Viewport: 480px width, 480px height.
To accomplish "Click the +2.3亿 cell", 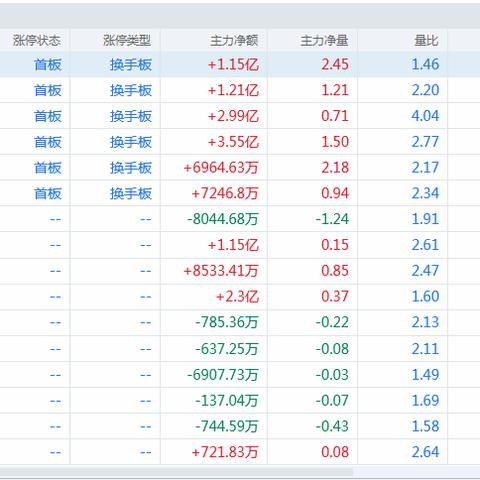I will click(x=237, y=297).
